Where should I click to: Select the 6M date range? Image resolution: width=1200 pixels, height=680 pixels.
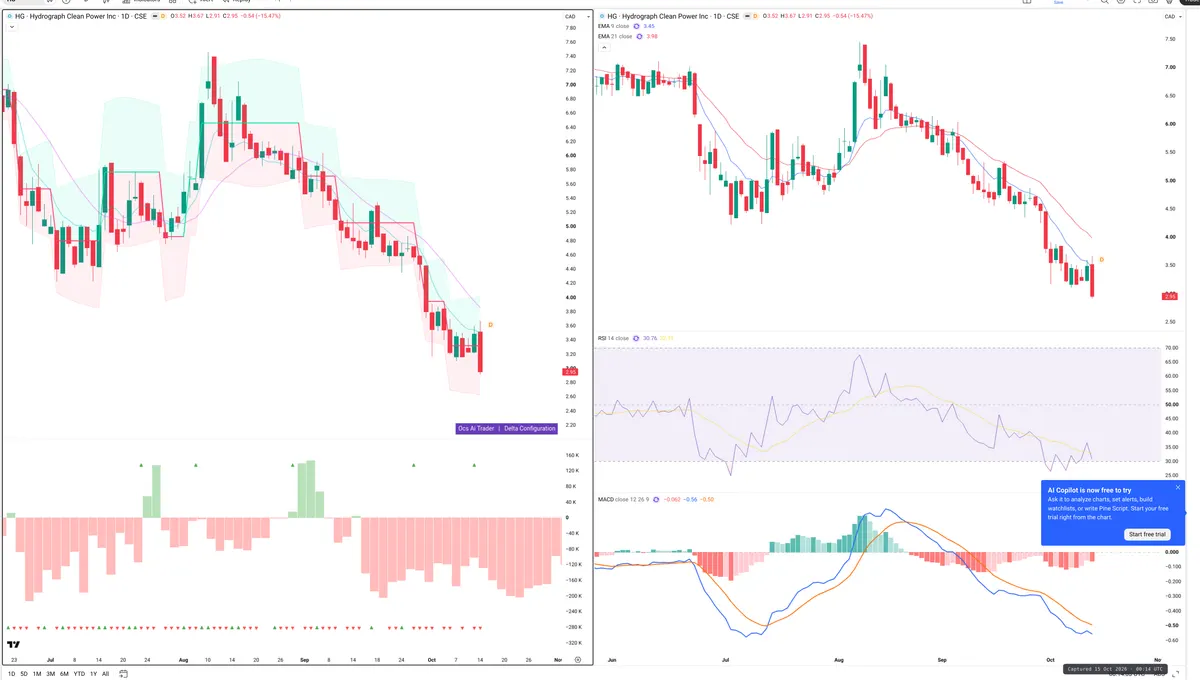[x=64, y=674]
